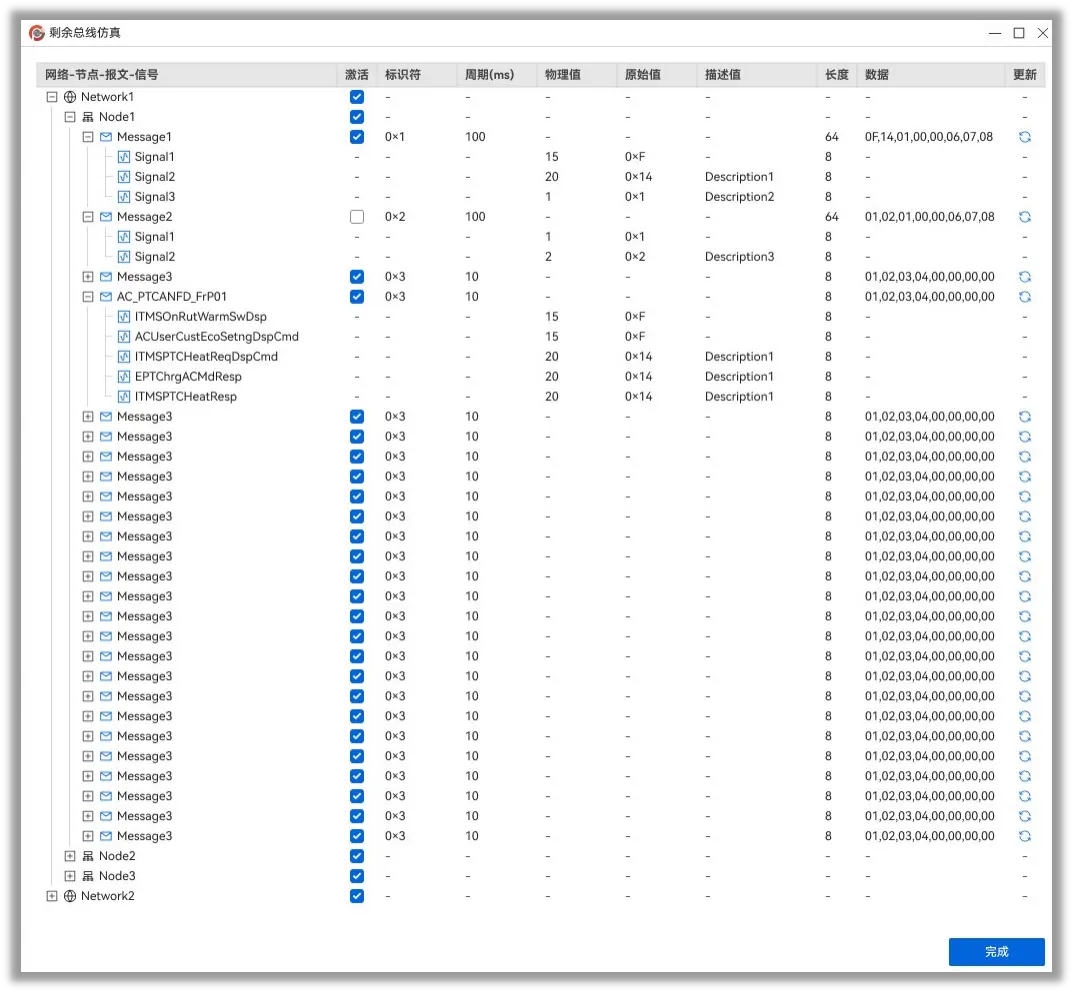Collapse the Message2 tree node
The height and width of the screenshot is (993, 1074).
click(88, 217)
